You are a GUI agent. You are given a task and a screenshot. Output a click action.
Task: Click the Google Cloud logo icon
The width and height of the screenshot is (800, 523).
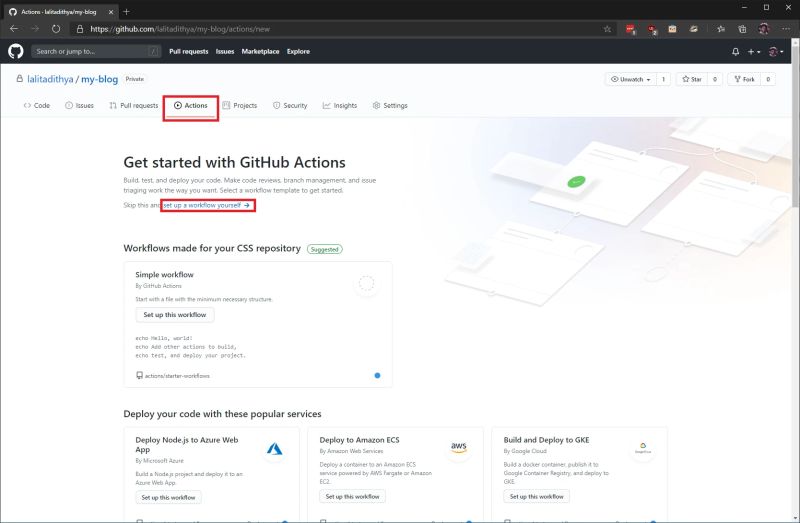643,449
